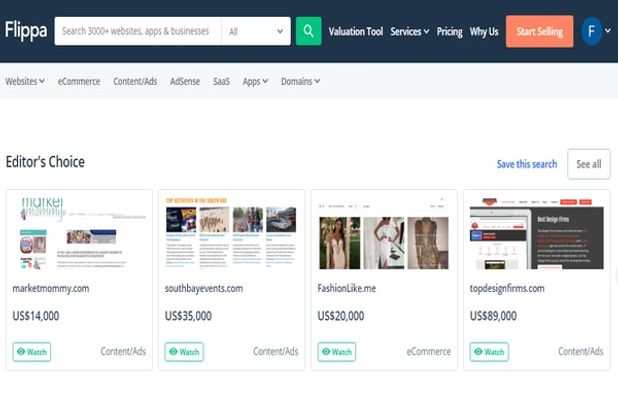Watch the FashionLike.me listing

pos(337,352)
